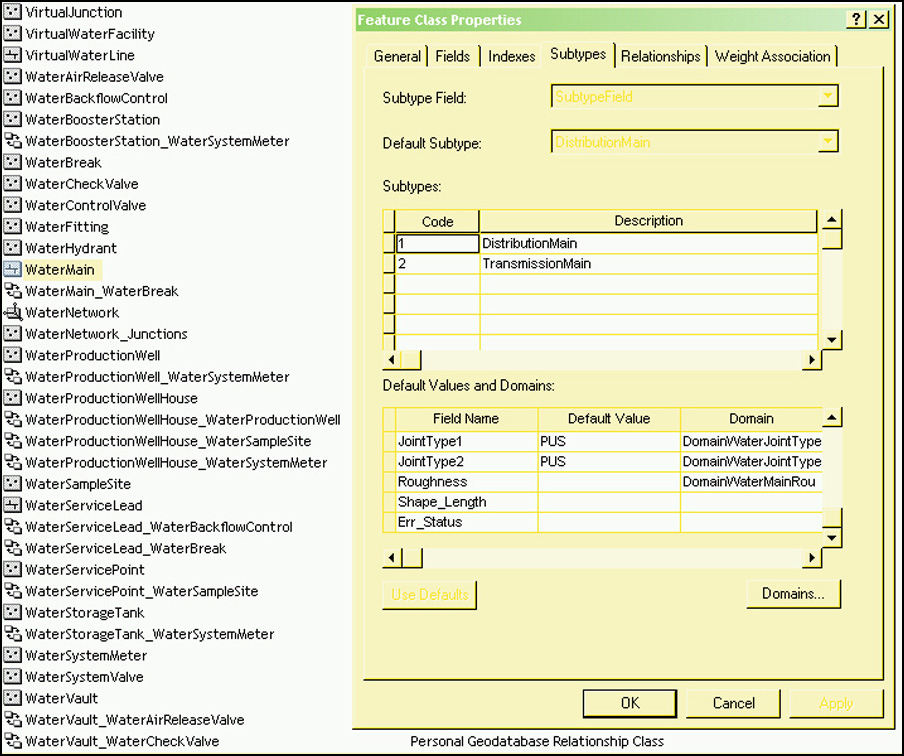This screenshot has height=756, width=904.
Task: Click the WaterStorageTank feature class icon
Action: point(13,612)
